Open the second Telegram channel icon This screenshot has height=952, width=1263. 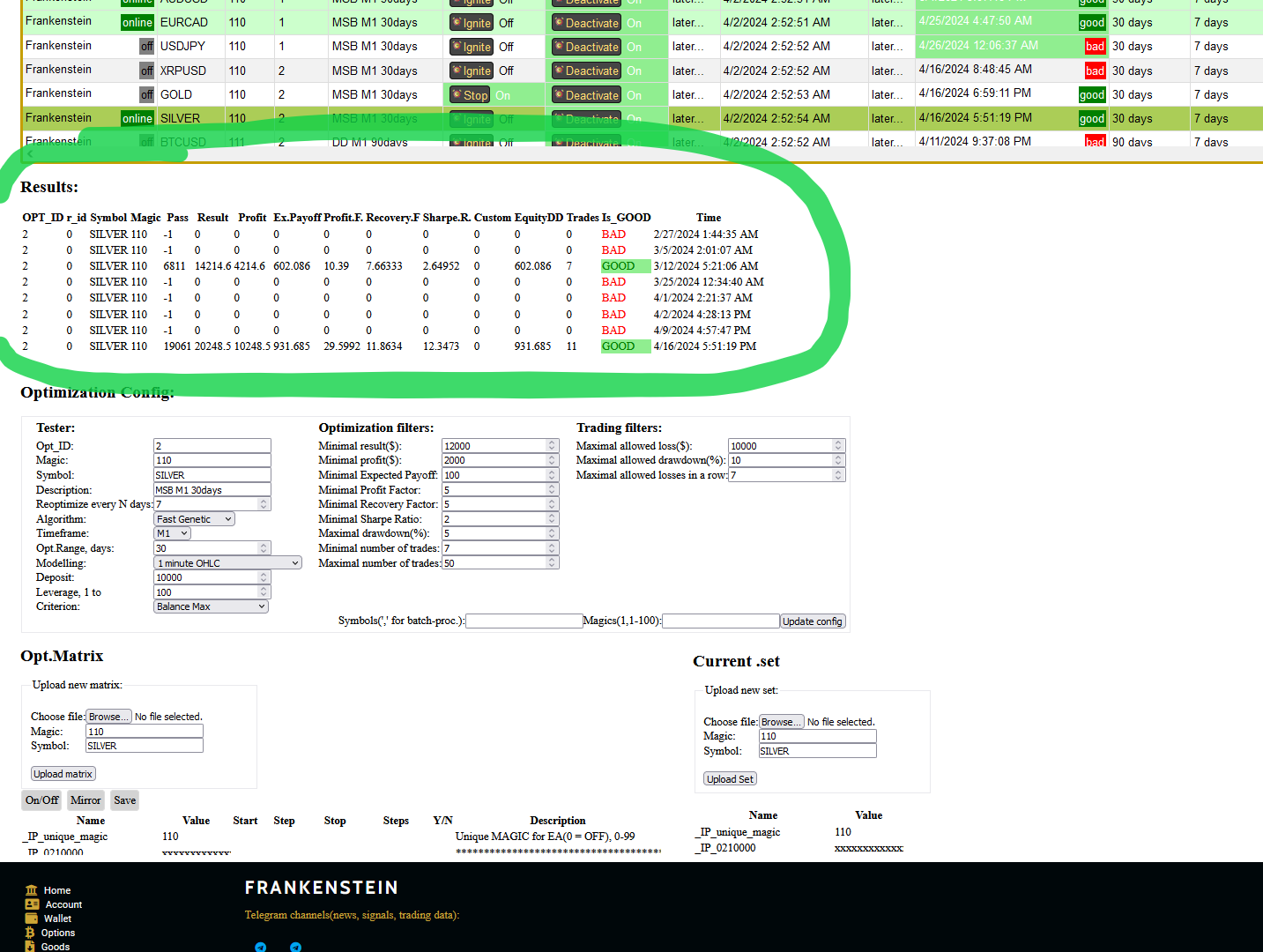pos(295,947)
